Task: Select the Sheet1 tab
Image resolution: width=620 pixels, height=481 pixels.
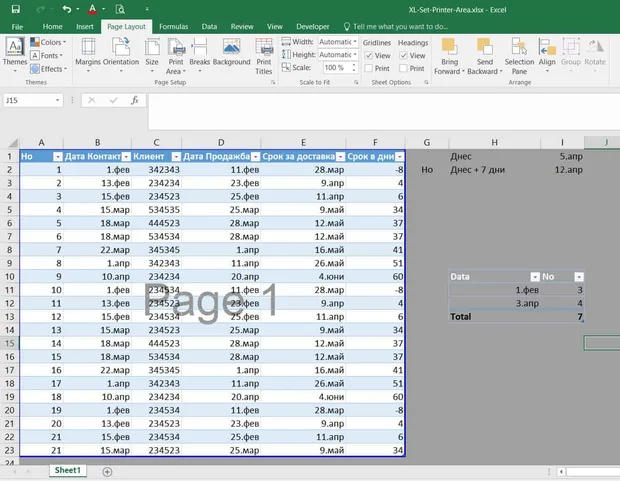Action: 68,470
